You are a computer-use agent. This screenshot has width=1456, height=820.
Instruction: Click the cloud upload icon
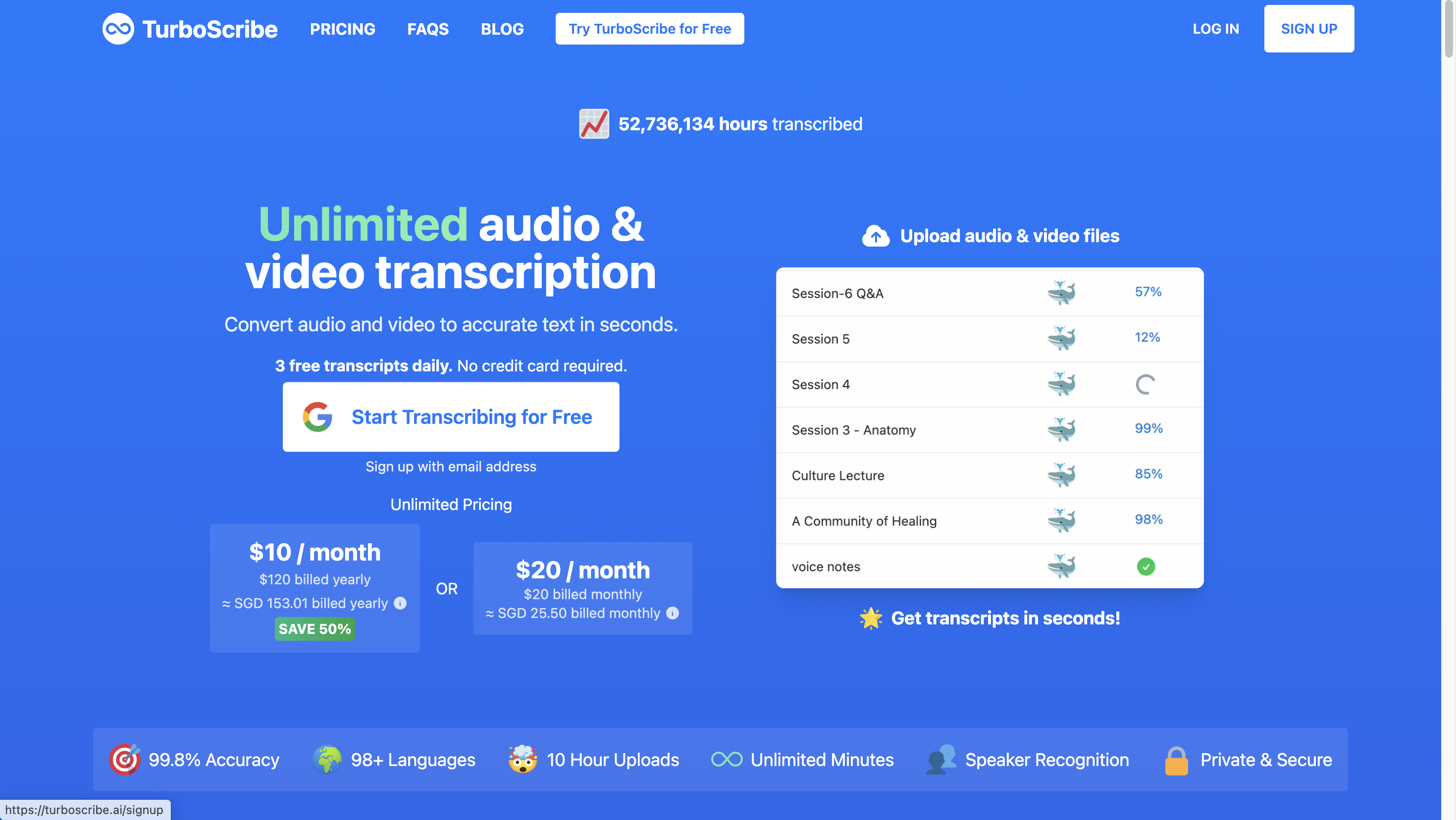(x=876, y=236)
